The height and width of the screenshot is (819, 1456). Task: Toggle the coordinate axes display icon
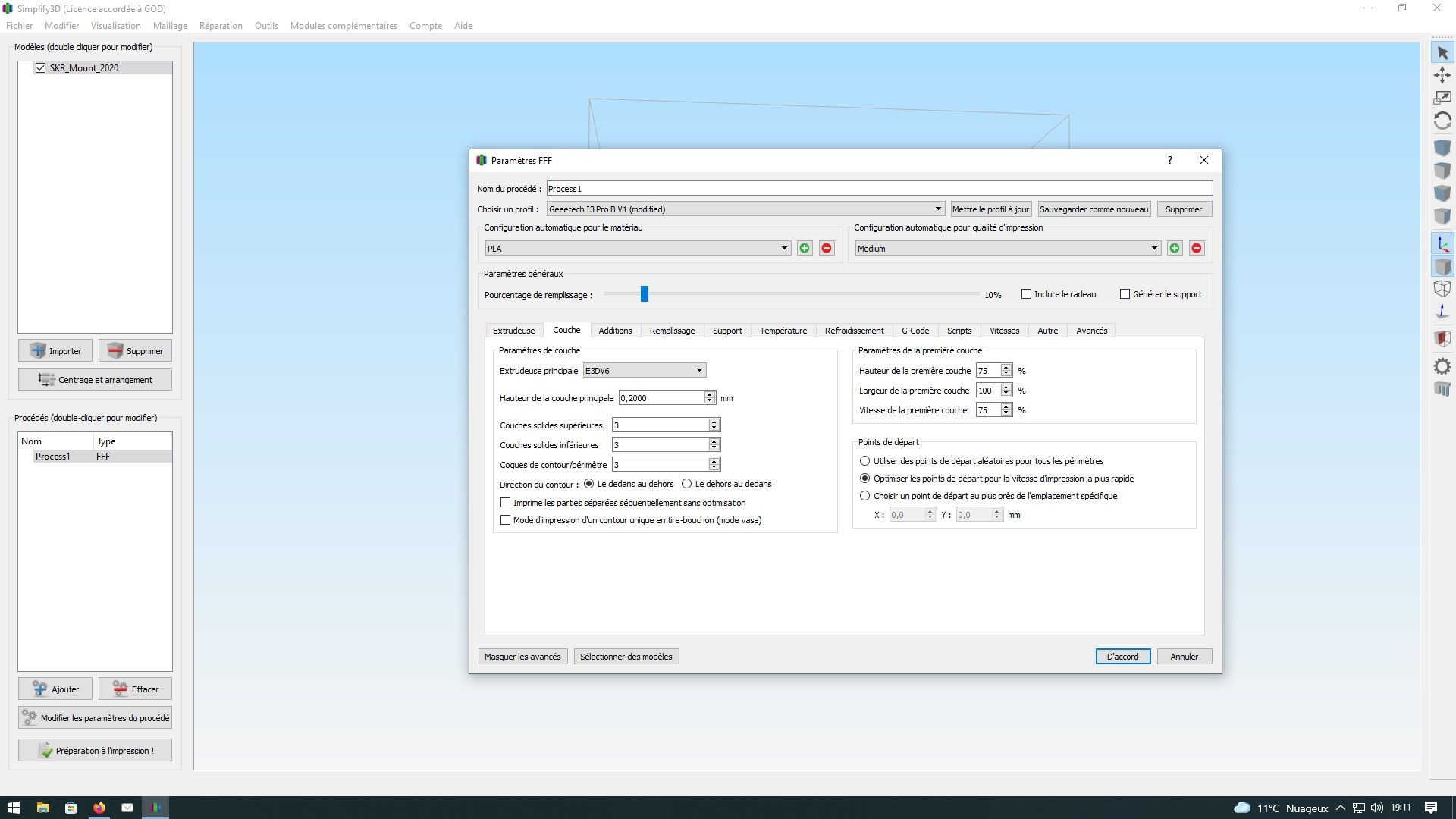coord(1442,244)
